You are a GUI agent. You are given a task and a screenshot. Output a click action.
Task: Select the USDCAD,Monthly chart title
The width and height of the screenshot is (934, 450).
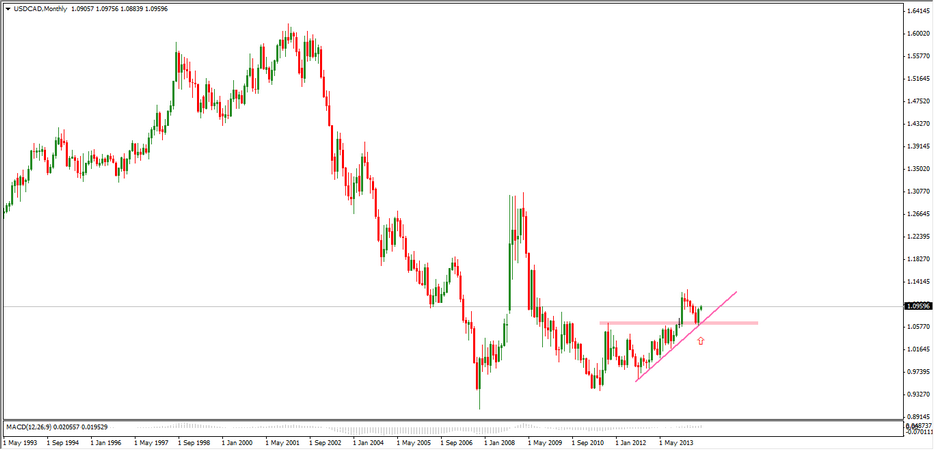pos(42,9)
